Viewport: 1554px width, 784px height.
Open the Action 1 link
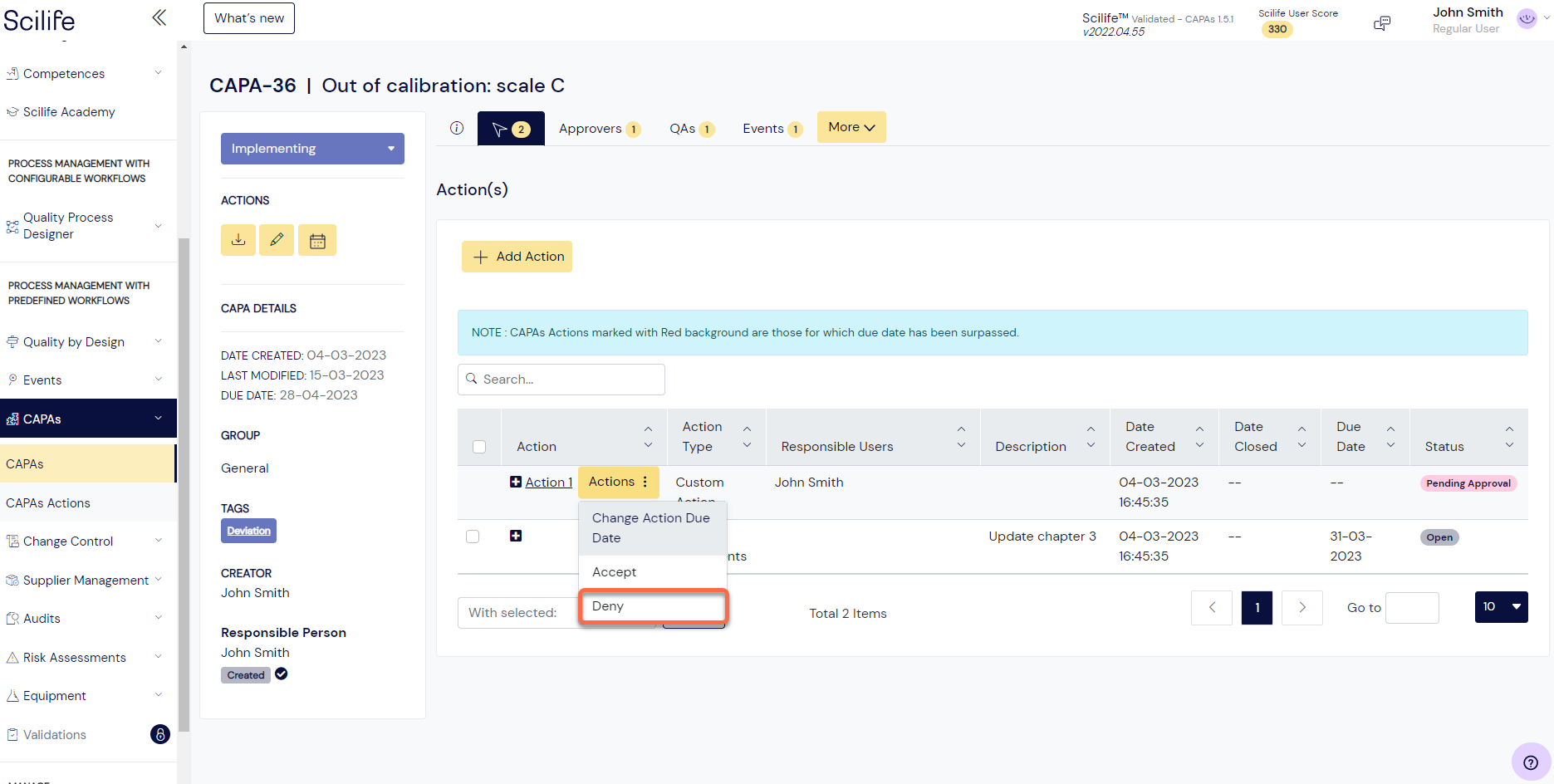(x=549, y=483)
